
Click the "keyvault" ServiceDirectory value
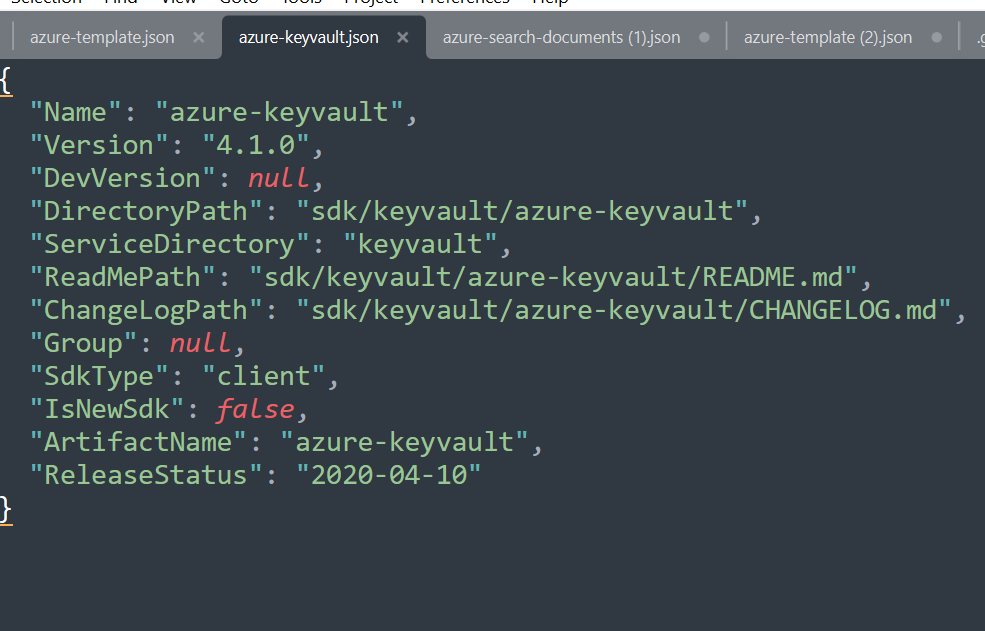420,244
